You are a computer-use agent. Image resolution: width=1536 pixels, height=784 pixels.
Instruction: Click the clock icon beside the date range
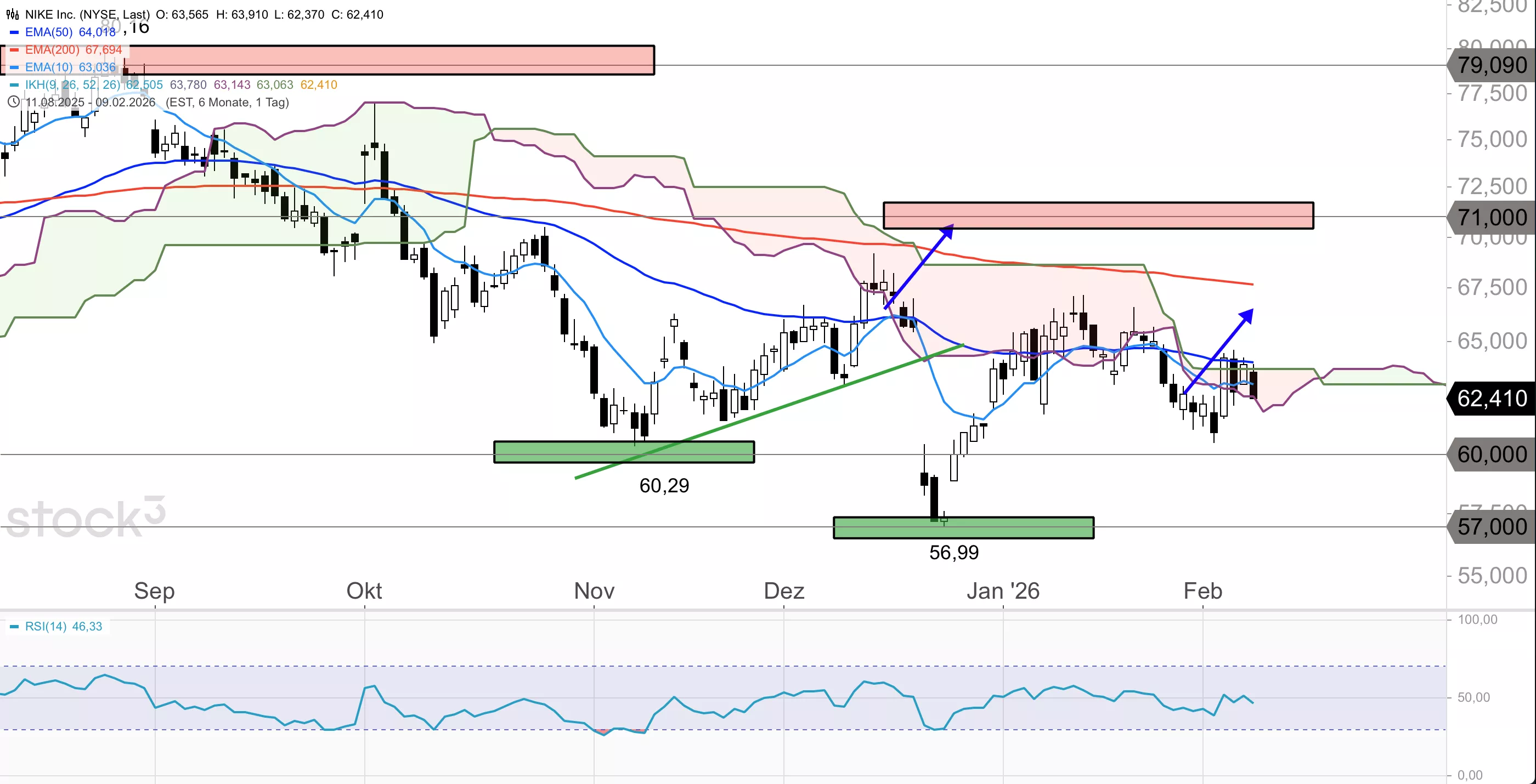13,102
